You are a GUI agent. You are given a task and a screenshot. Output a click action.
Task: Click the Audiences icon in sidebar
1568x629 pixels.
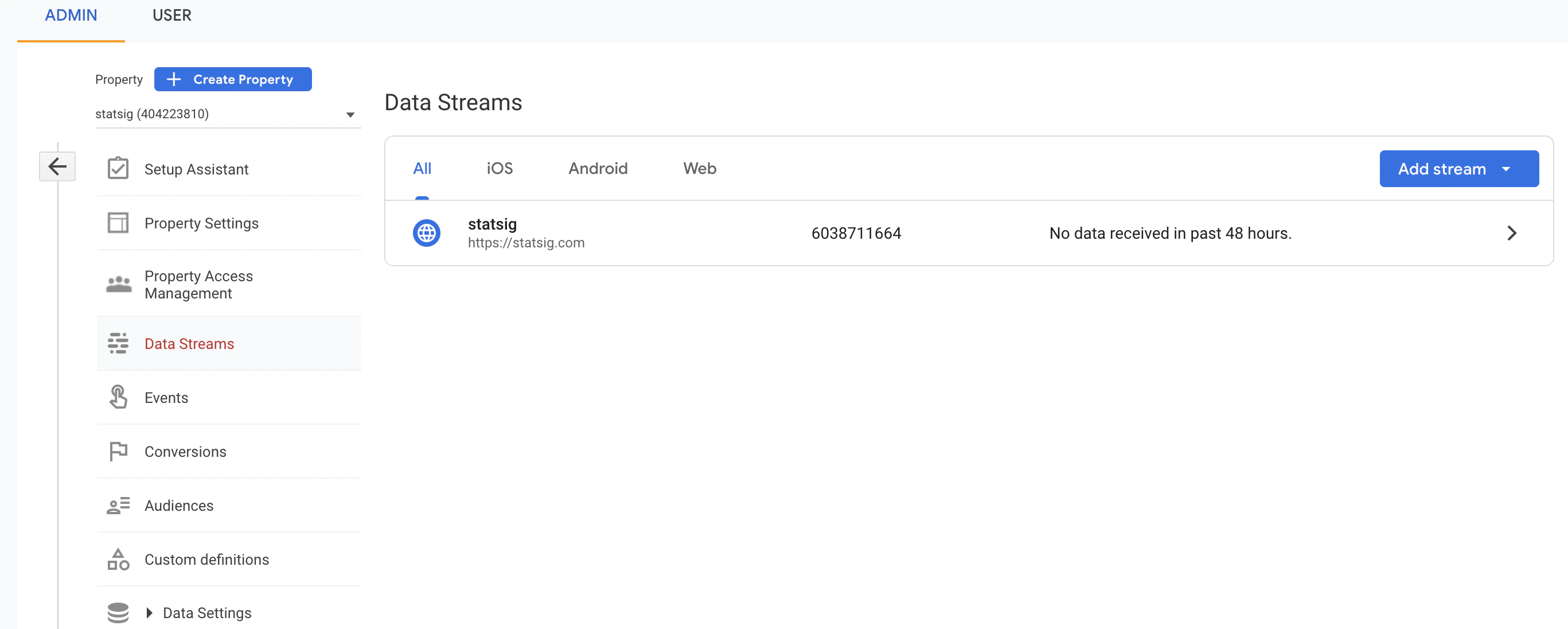118,505
